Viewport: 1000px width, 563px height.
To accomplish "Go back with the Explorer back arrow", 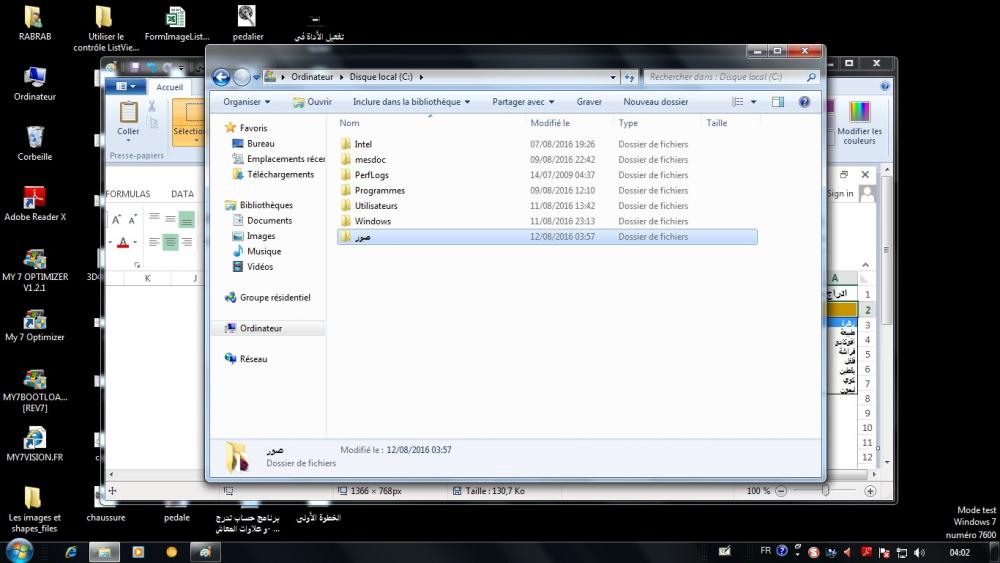I will tap(221, 77).
